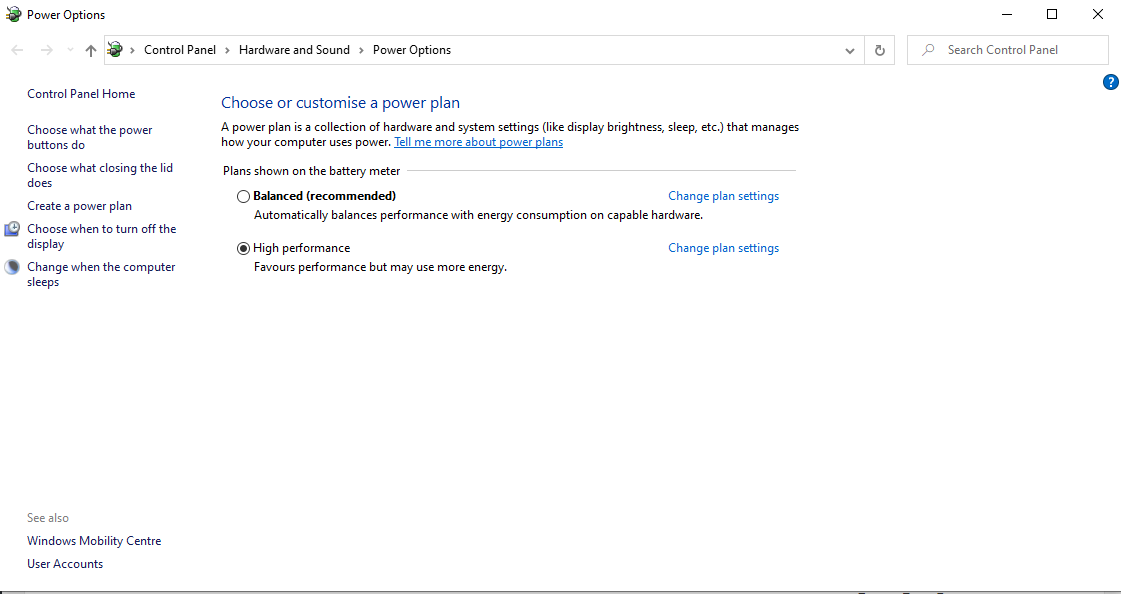Viewport: 1121px width, 594px height.
Task: Click the search magnifier icon
Action: click(928, 50)
